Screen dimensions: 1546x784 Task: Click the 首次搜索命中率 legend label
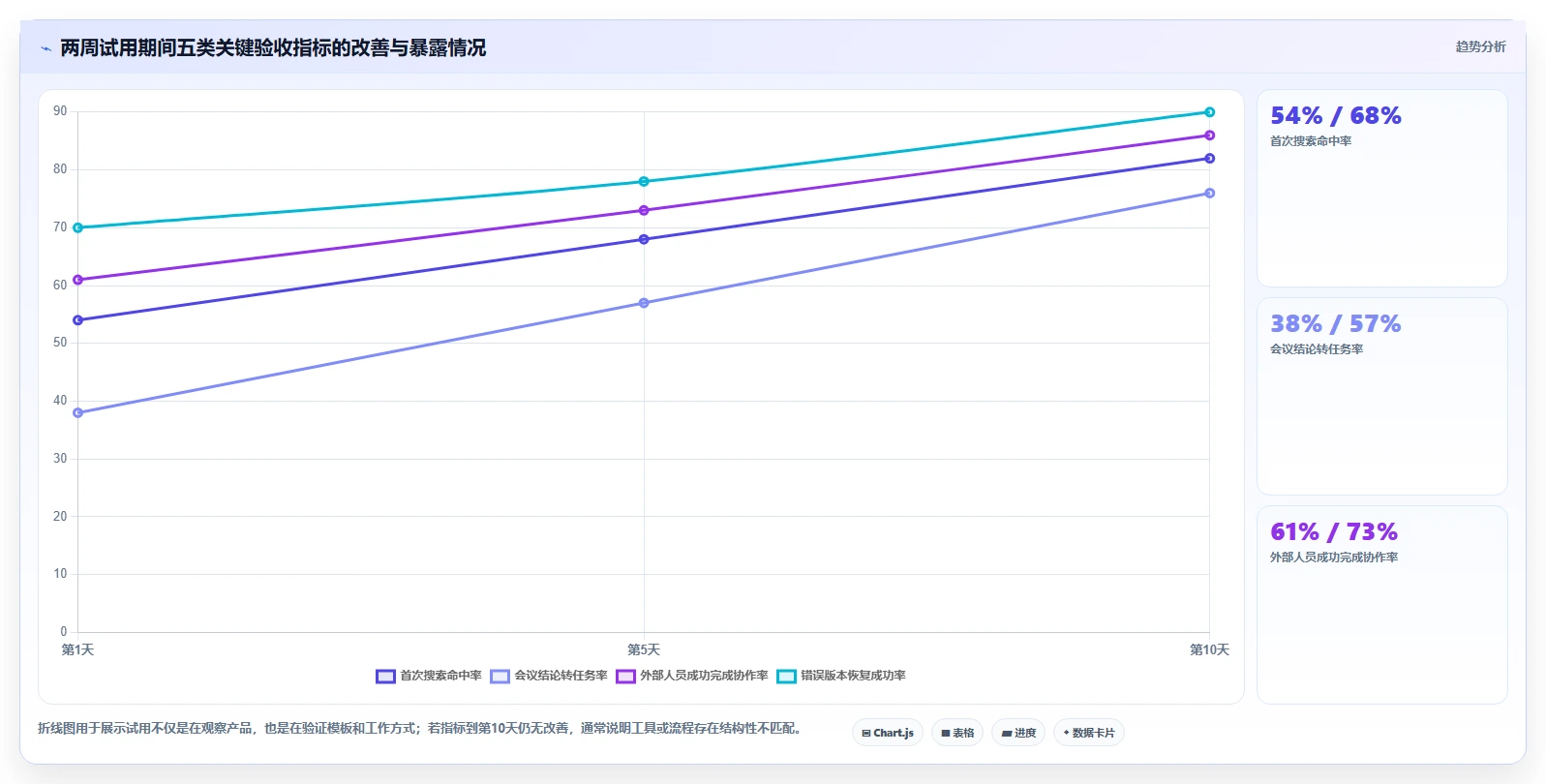click(440, 676)
